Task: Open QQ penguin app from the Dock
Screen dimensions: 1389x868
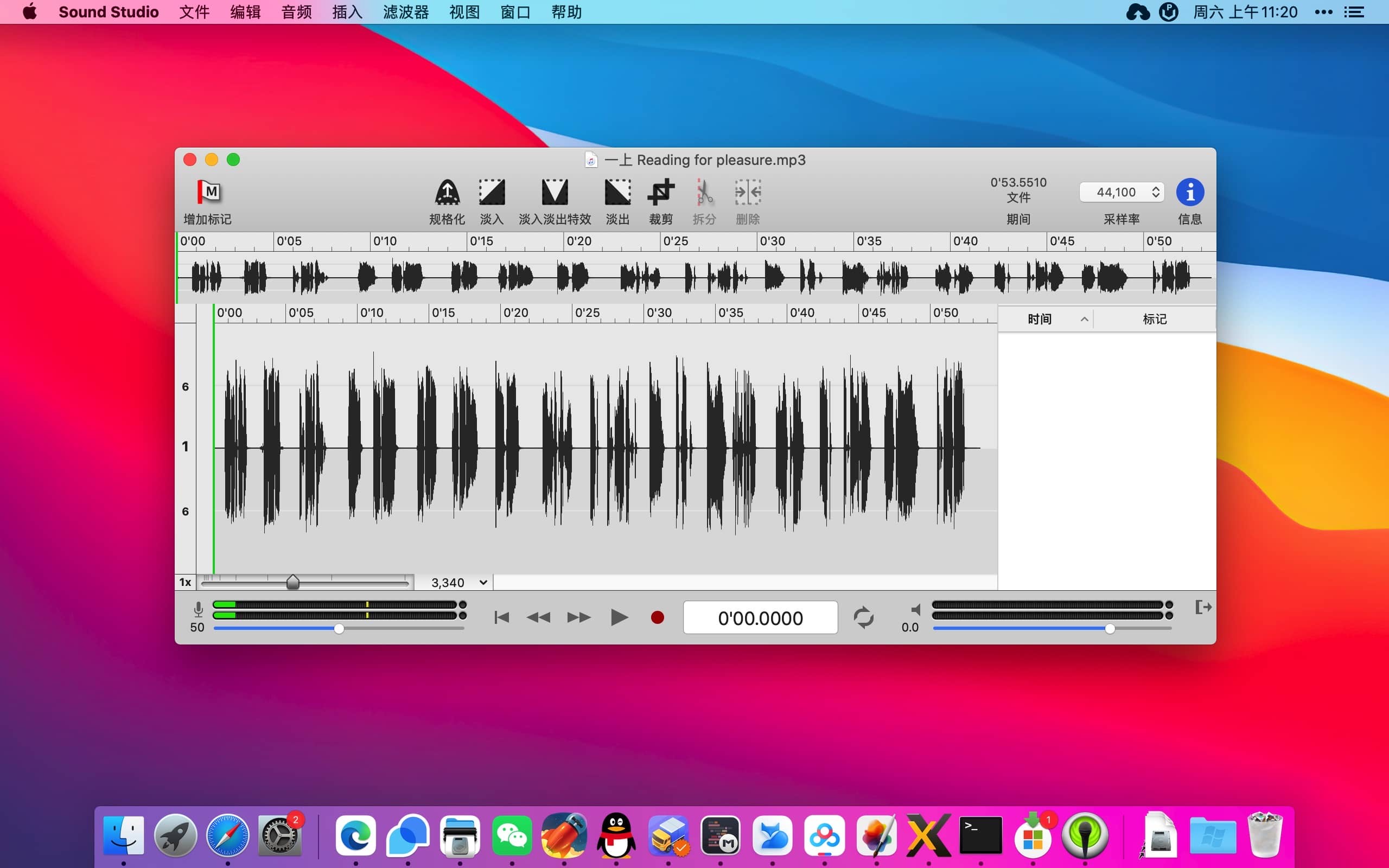Action: tap(616, 835)
